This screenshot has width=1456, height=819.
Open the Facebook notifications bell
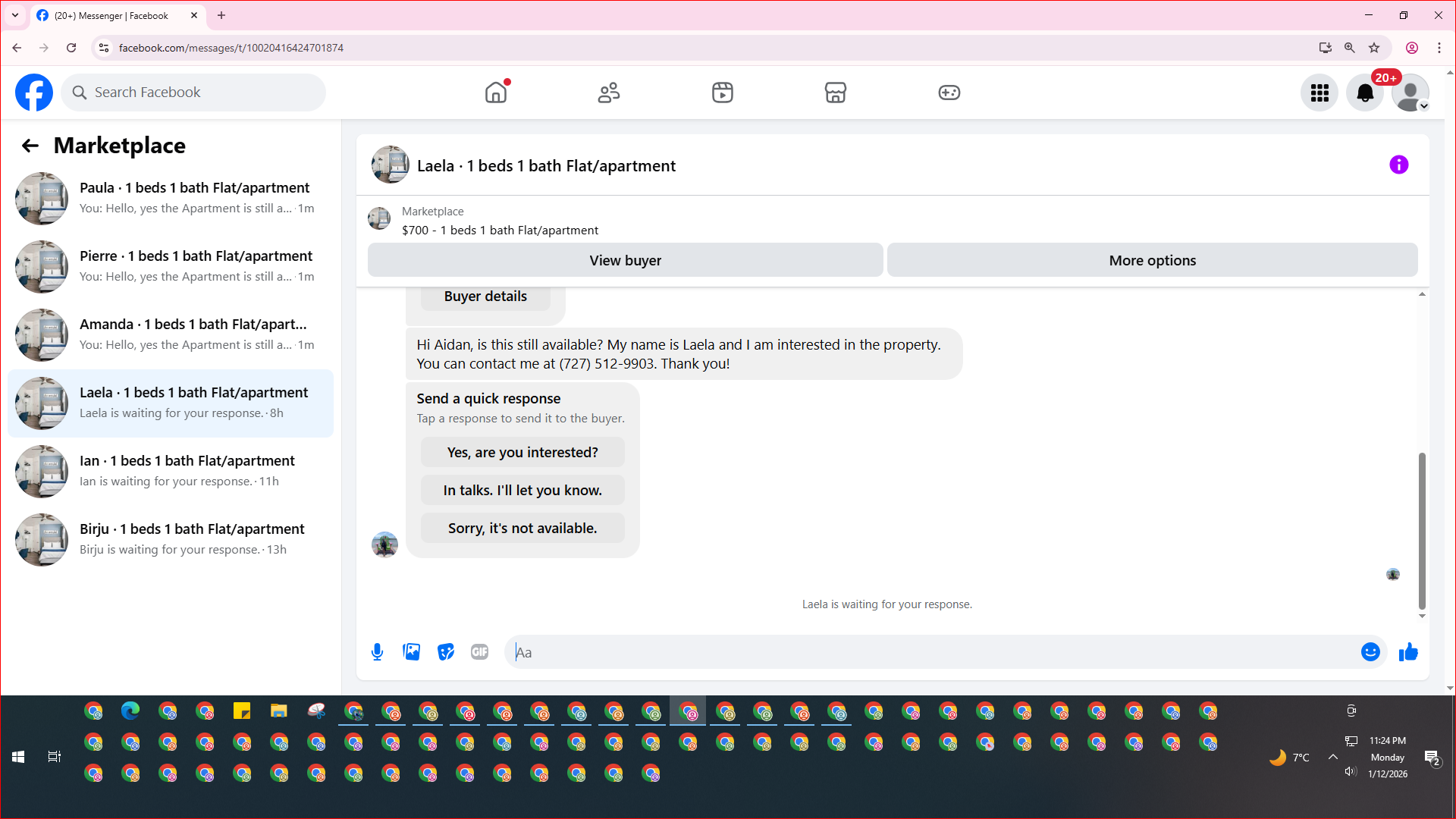tap(1364, 93)
